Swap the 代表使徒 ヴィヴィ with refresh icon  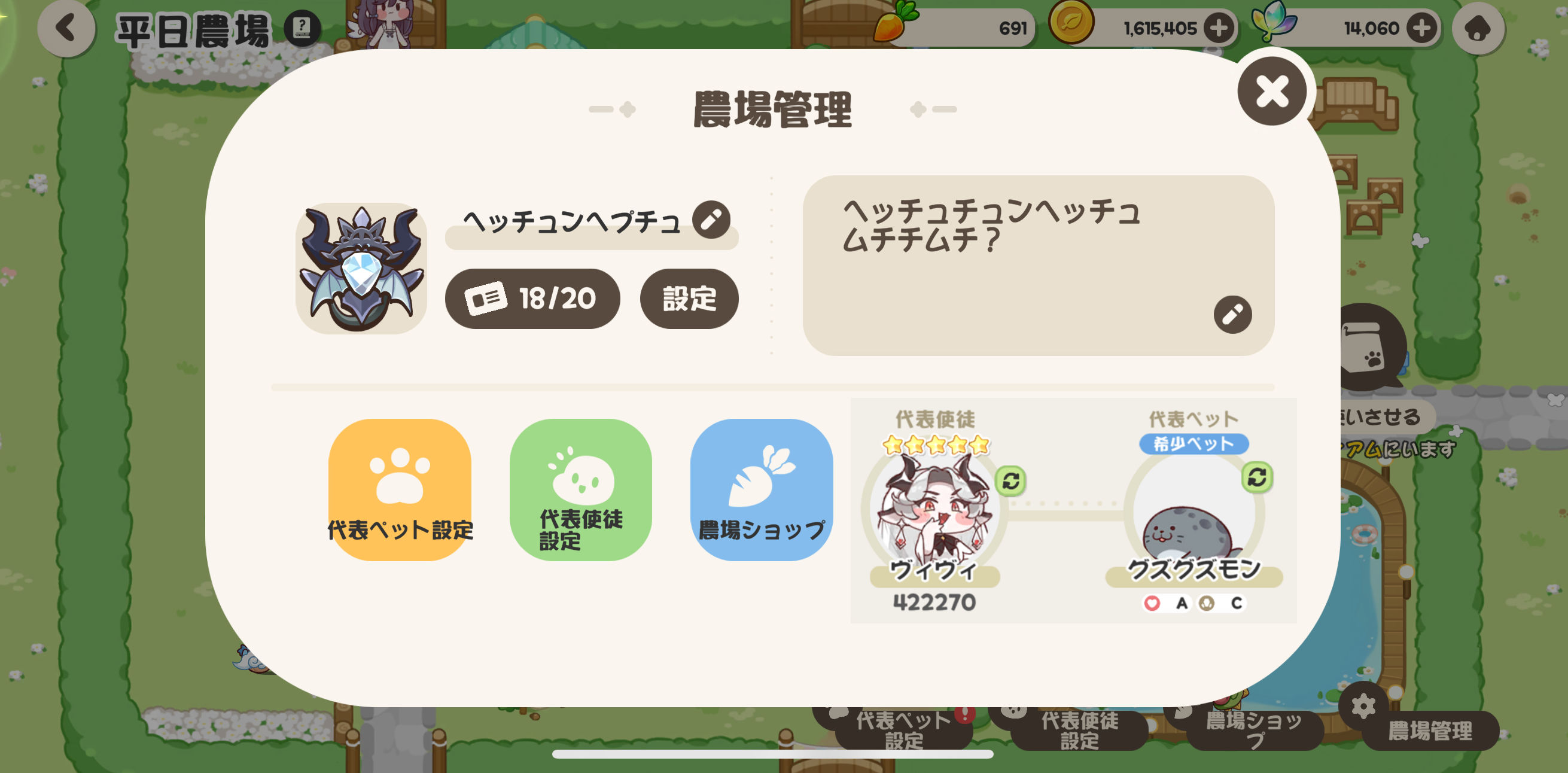(1011, 481)
